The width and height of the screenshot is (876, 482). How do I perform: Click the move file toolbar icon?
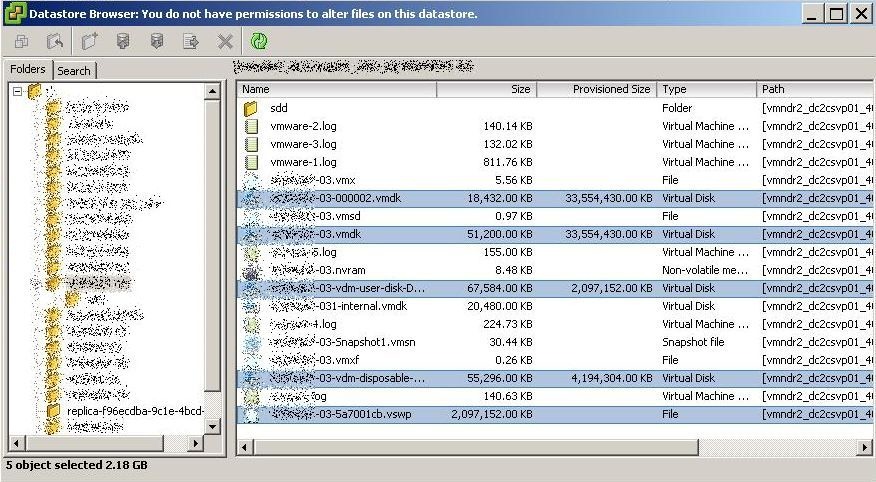191,41
